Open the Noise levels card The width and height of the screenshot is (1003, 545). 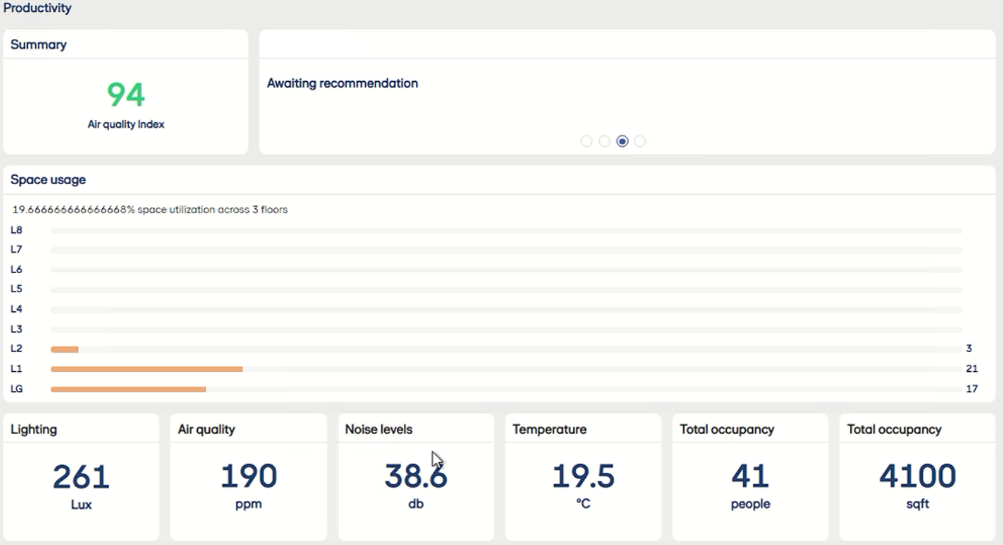tap(415, 477)
